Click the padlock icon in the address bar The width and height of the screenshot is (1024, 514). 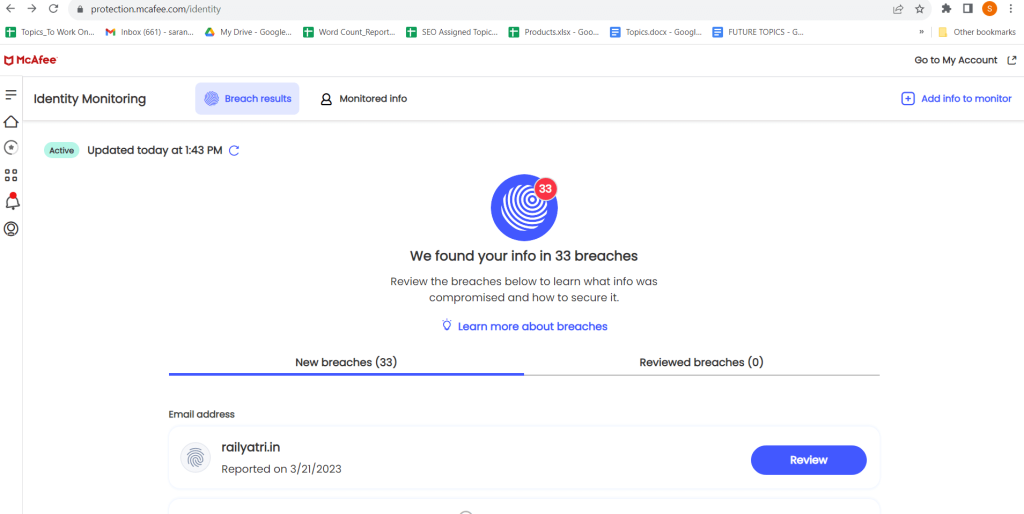click(x=80, y=9)
